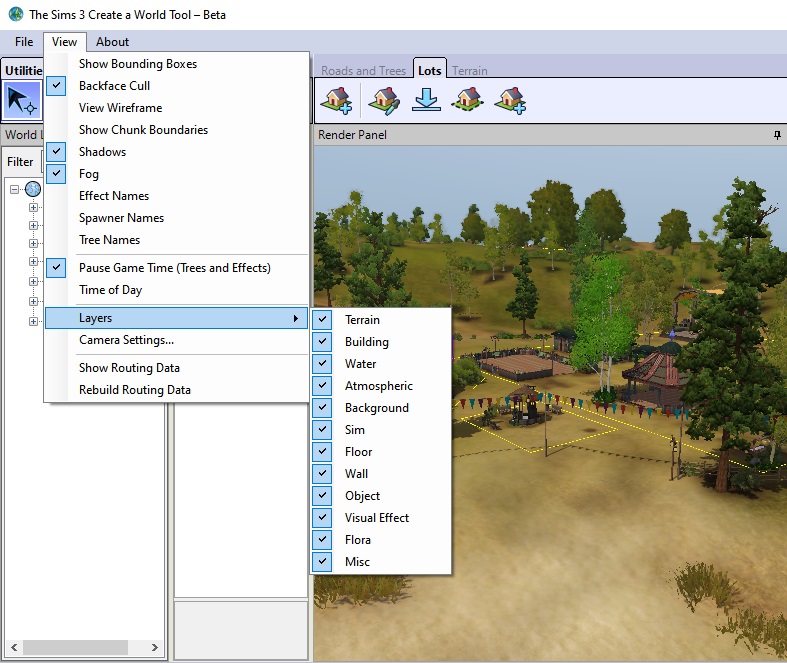Select the globe world icon in the tree
The height and width of the screenshot is (663, 787).
pos(33,189)
